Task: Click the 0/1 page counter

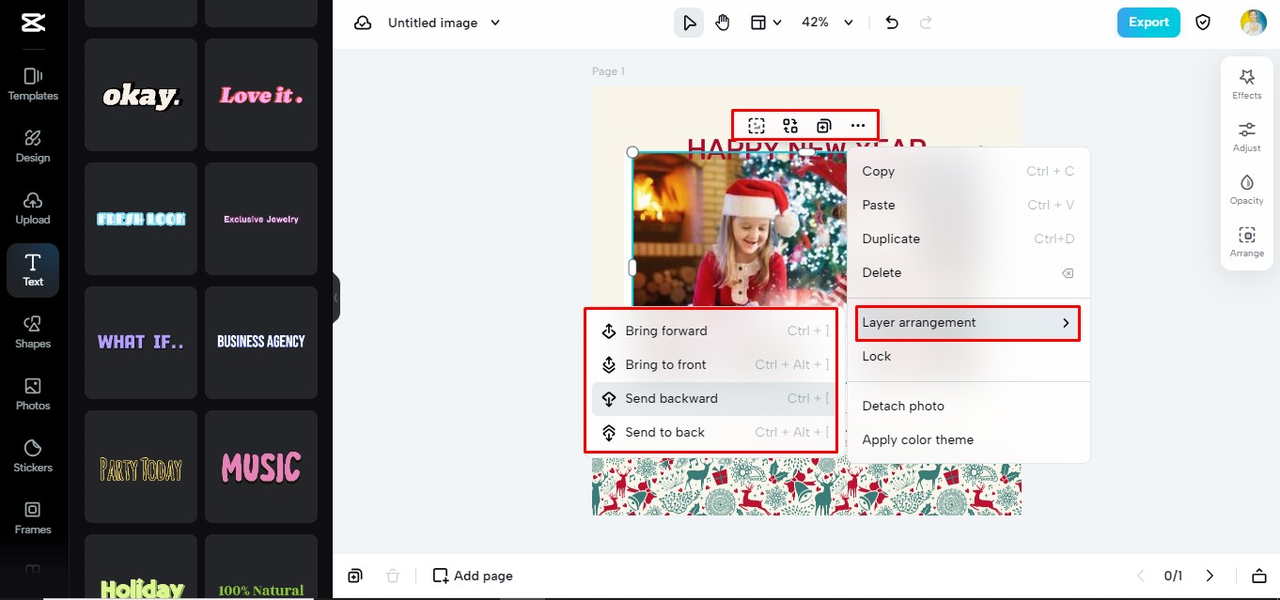Action: [1173, 576]
